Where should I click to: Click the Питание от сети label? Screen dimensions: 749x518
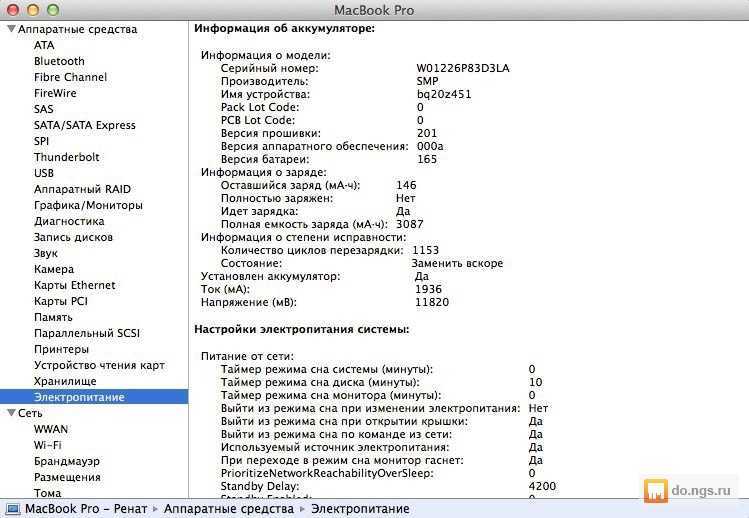pyautogui.click(x=247, y=356)
